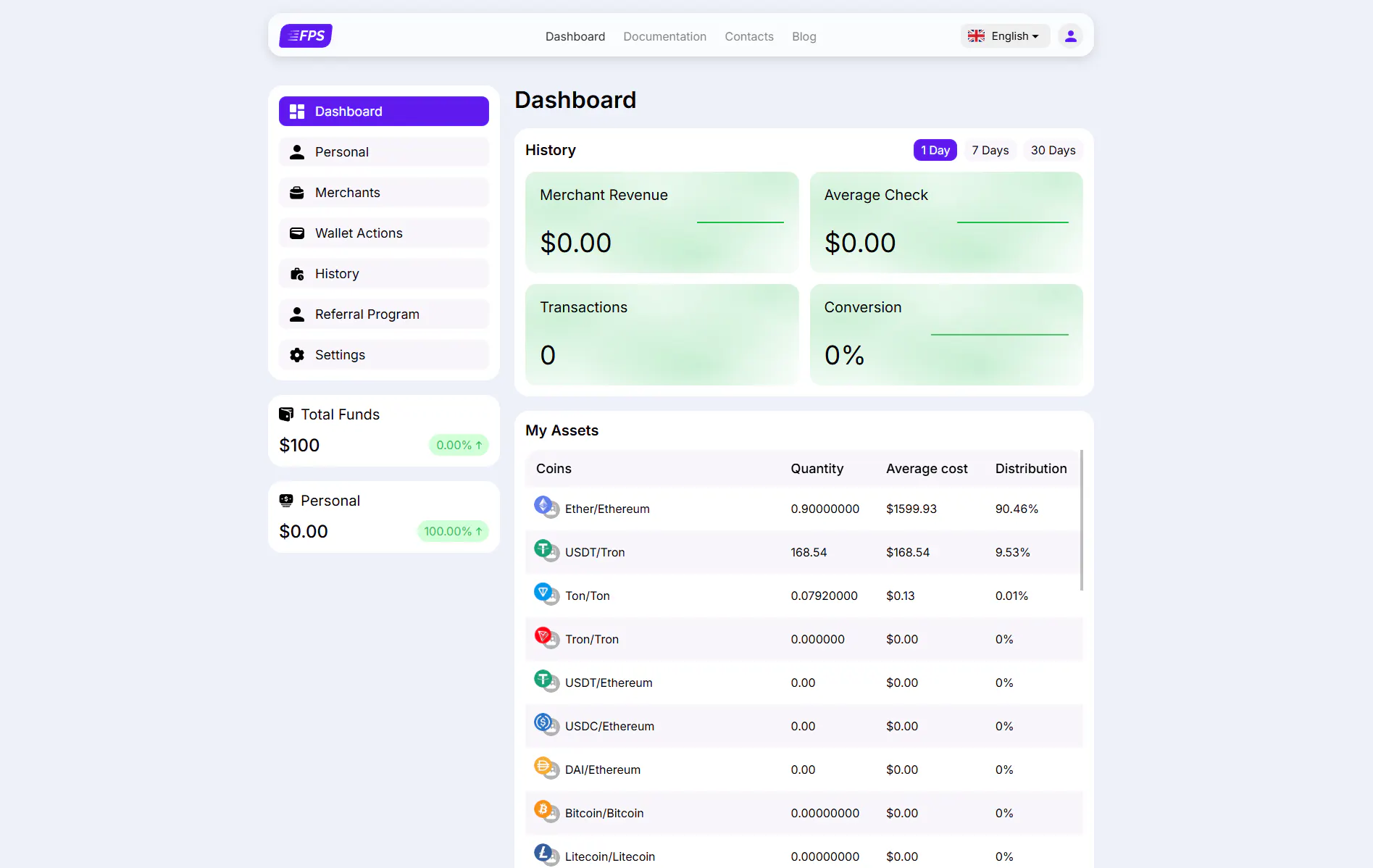Open History in the sidebar
Image resolution: width=1373 pixels, height=868 pixels.
[384, 274]
